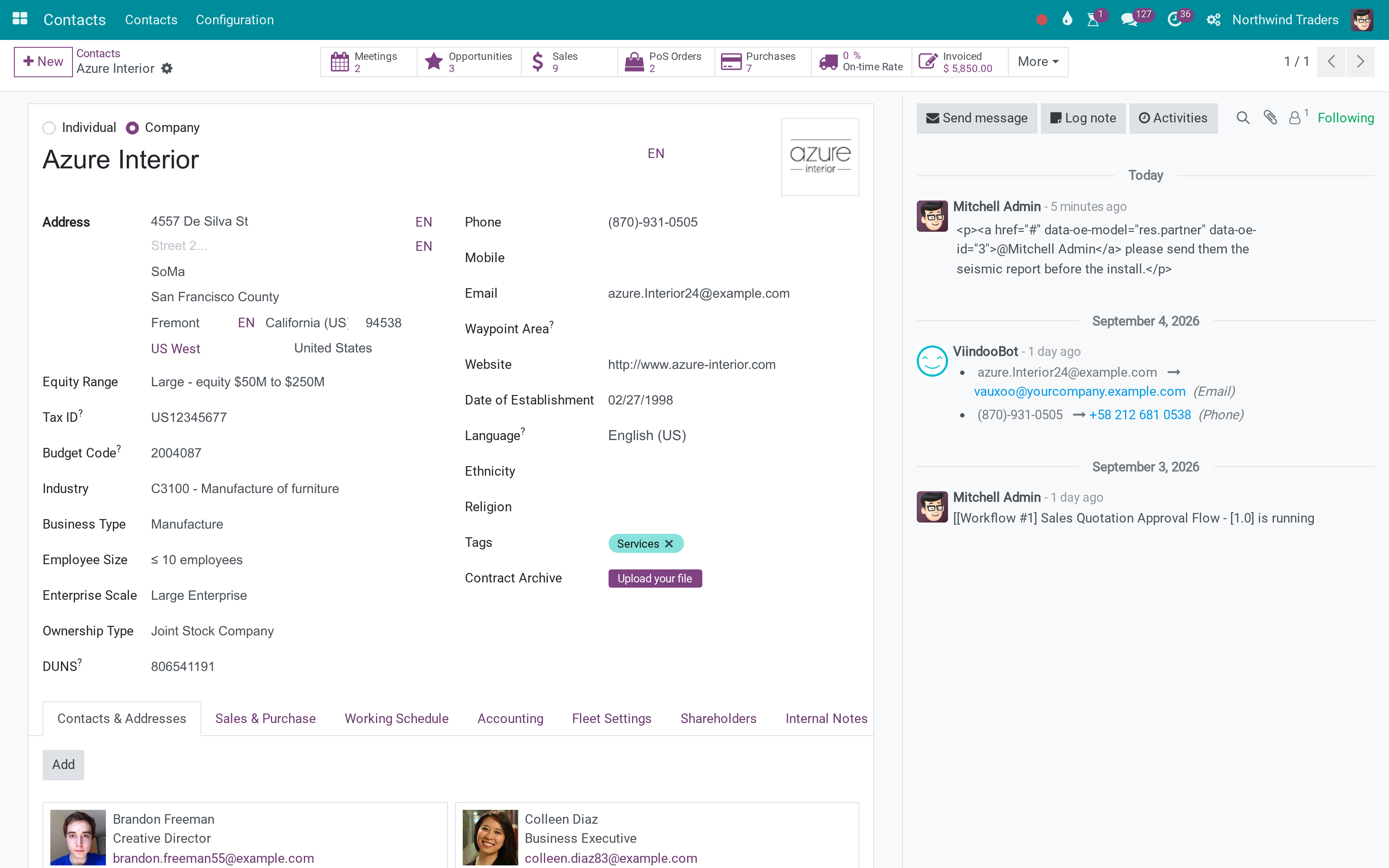Switch to the Accounting tab
Image resolution: width=1389 pixels, height=868 pixels.
510,718
